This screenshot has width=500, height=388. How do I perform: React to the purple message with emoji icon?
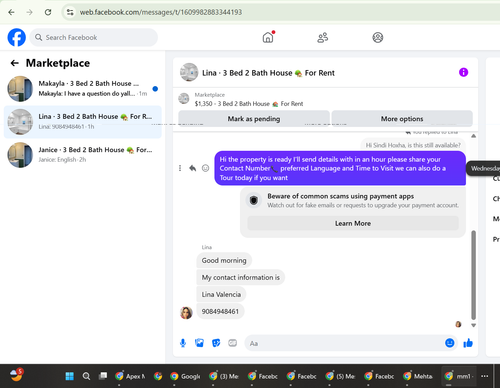click(205, 168)
